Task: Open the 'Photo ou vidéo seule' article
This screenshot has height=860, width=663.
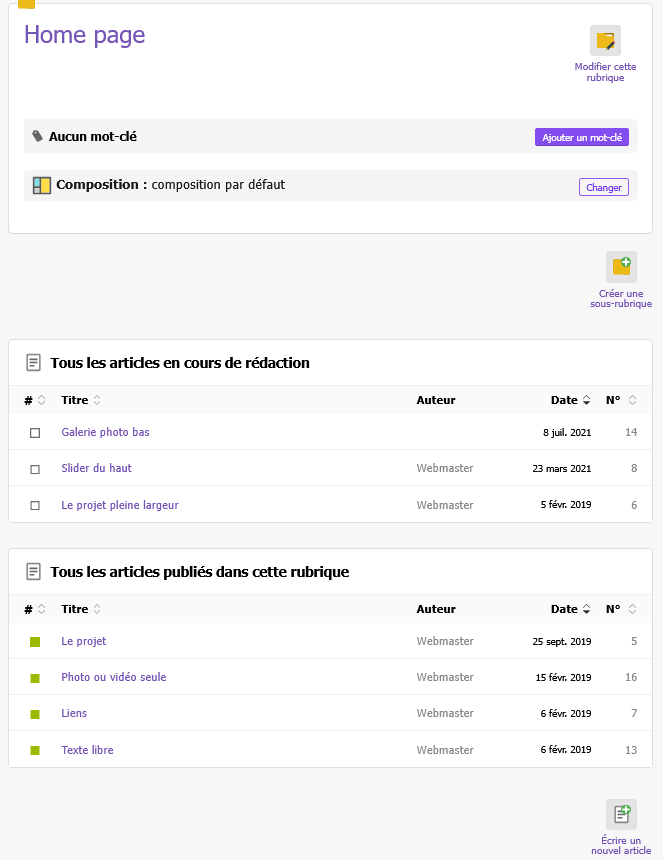Action: [x=114, y=677]
